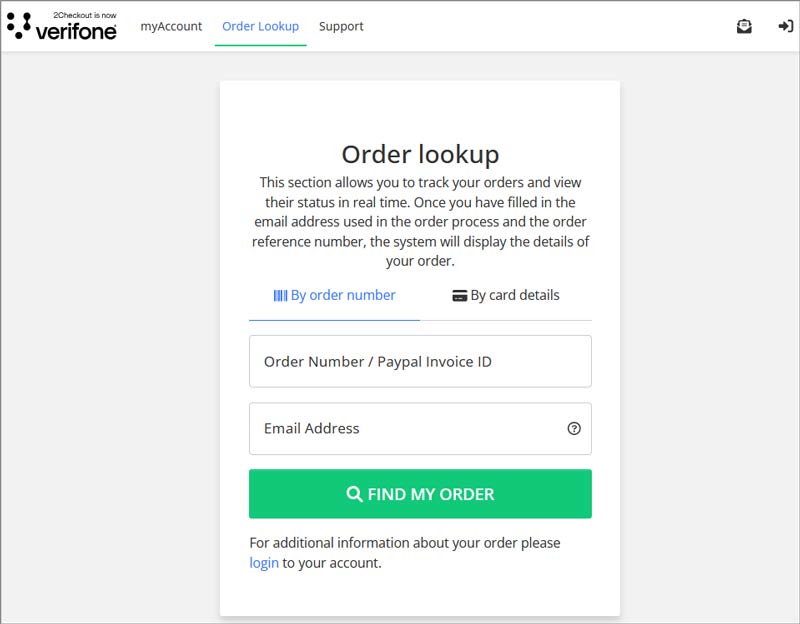Open the Support menu item
The width and height of the screenshot is (800, 624).
341,26
